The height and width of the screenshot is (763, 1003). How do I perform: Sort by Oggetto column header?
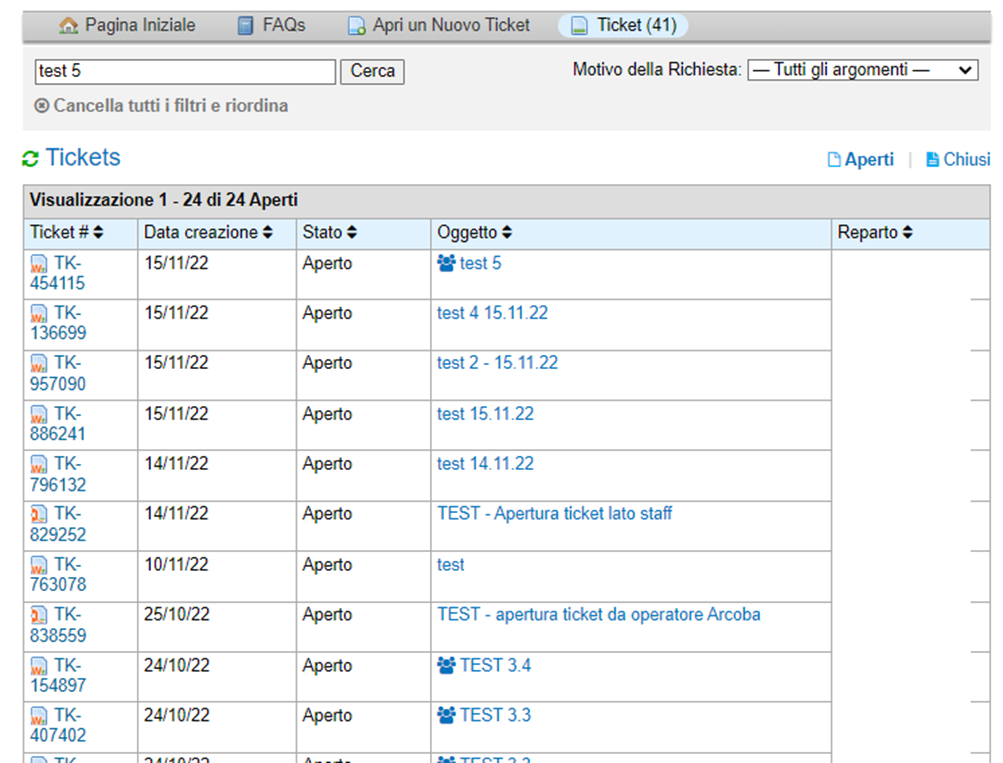(x=475, y=232)
